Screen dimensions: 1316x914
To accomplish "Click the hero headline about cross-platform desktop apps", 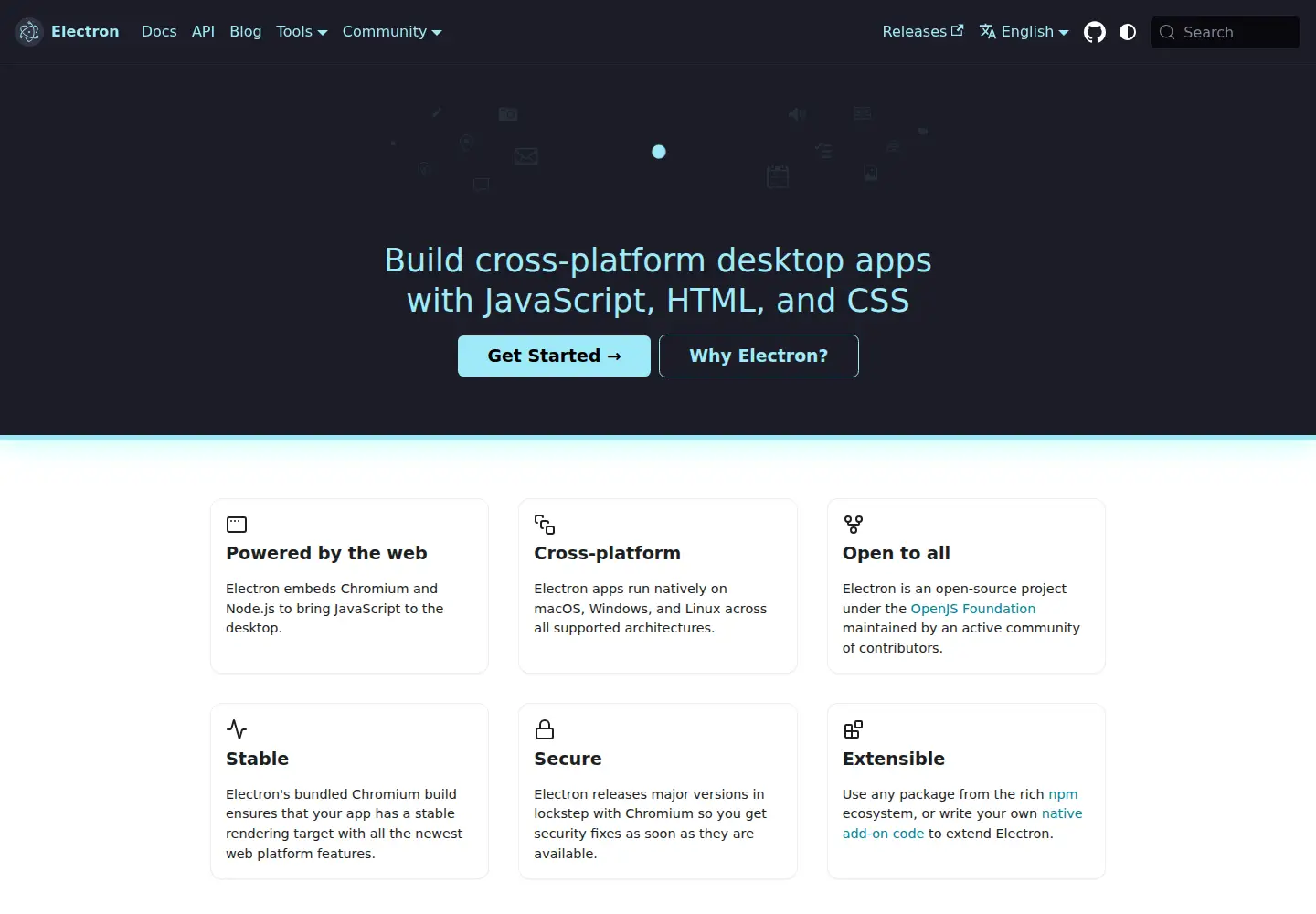I will [x=658, y=281].
